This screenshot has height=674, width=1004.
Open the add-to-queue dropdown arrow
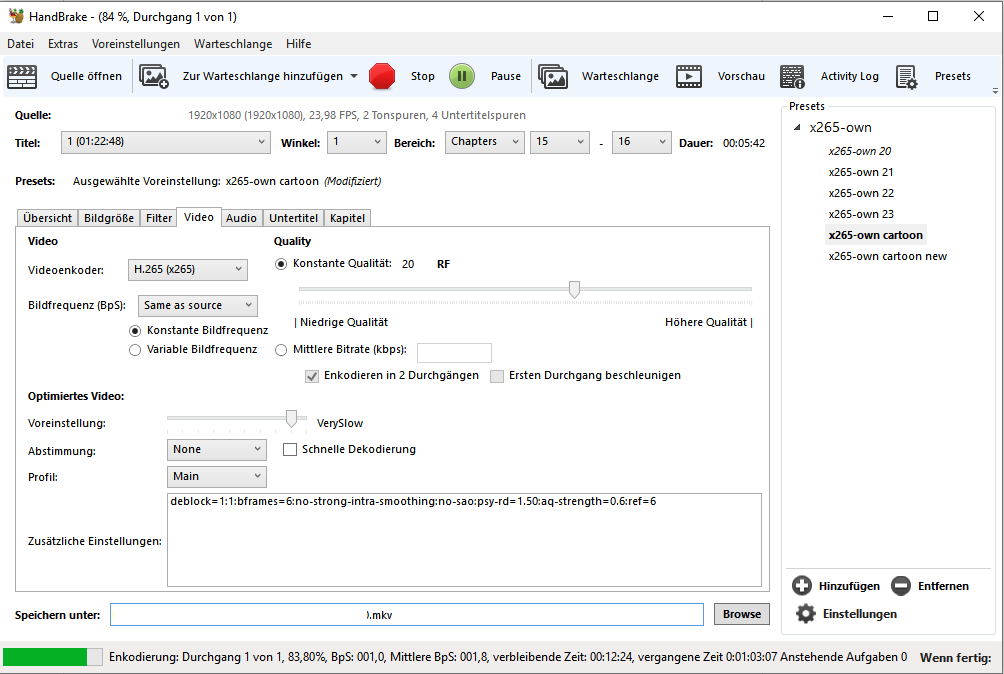pyautogui.click(x=354, y=76)
